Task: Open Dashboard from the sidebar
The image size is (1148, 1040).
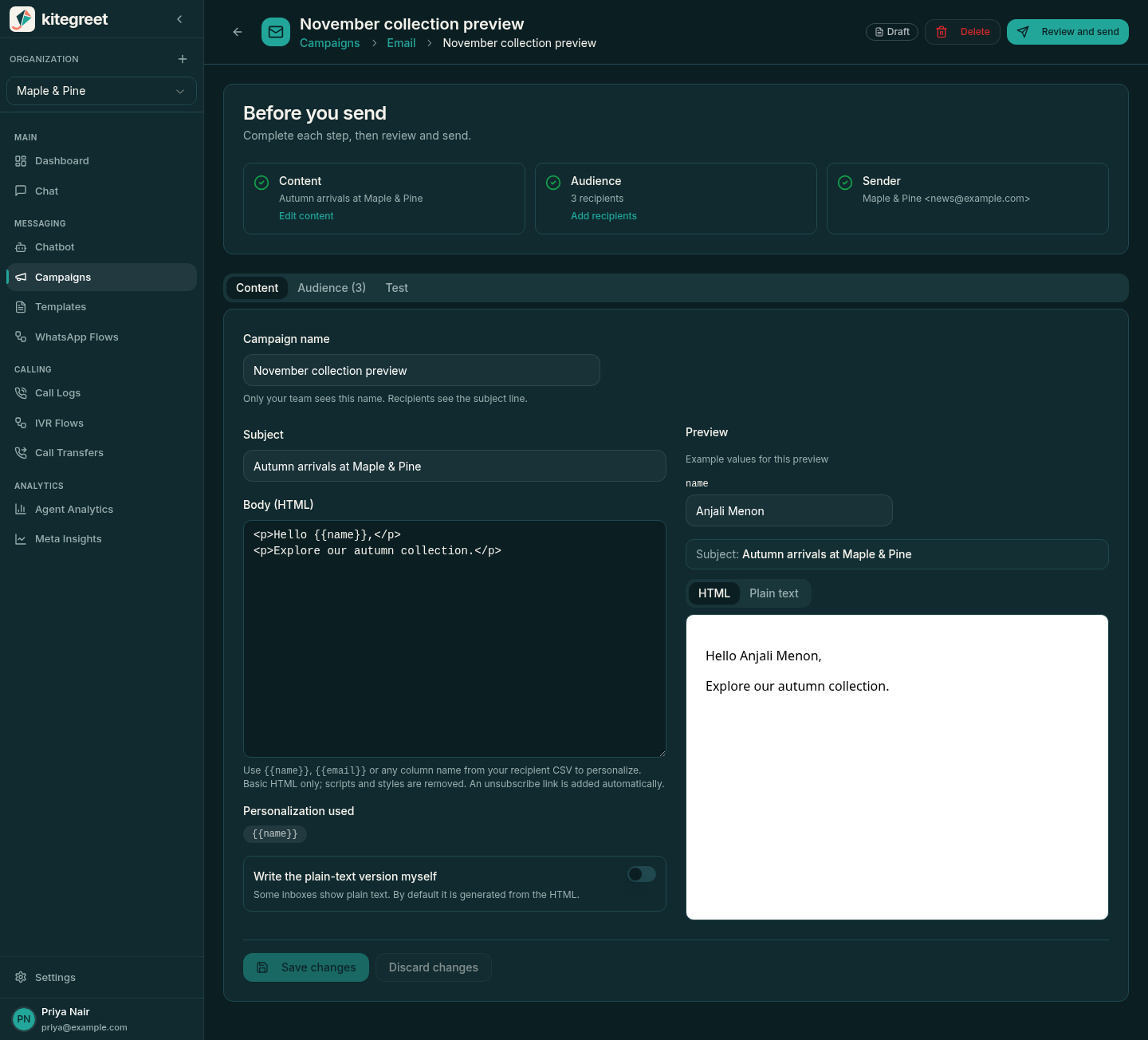Action: 101,161
